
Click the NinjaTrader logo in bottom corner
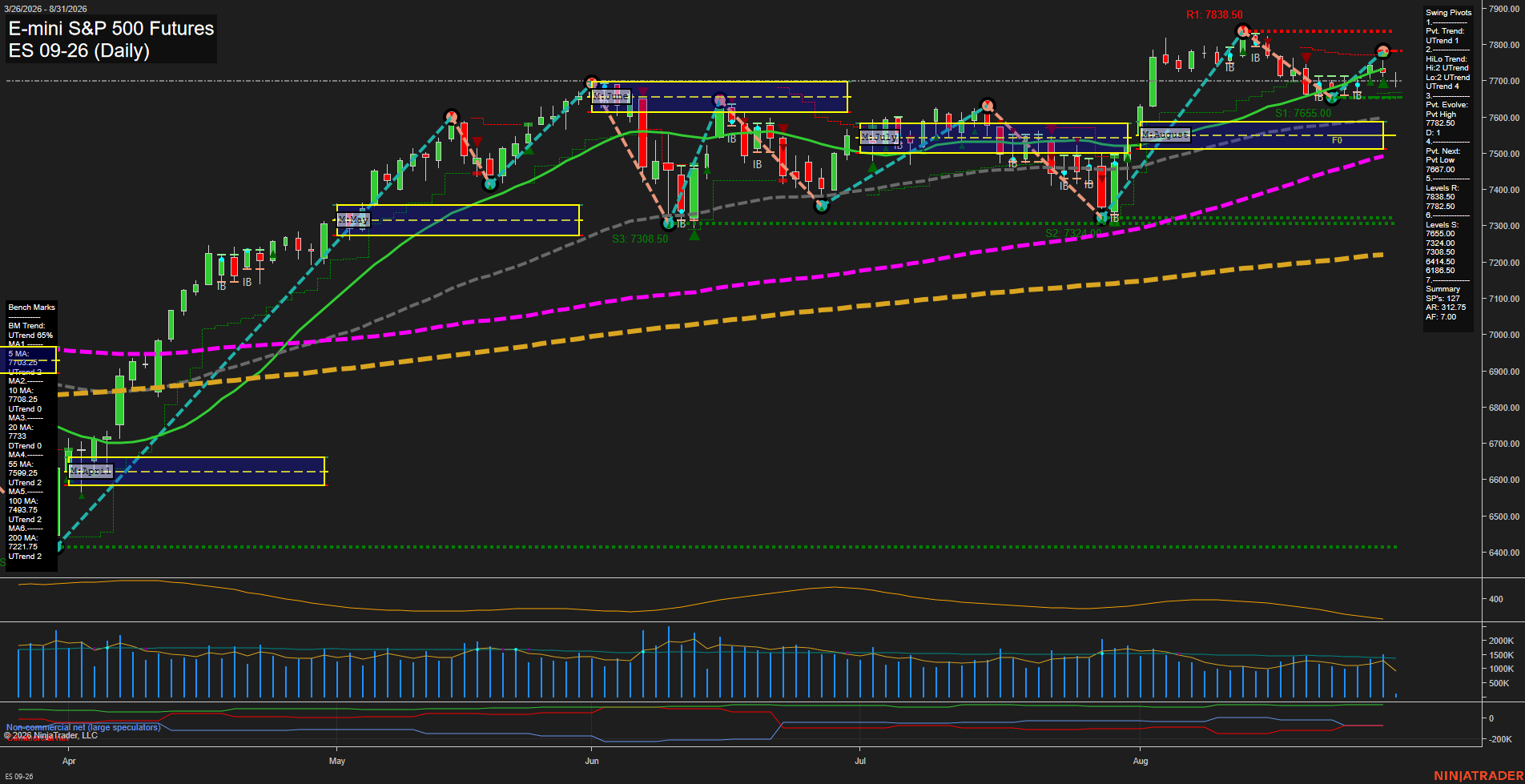1479,775
